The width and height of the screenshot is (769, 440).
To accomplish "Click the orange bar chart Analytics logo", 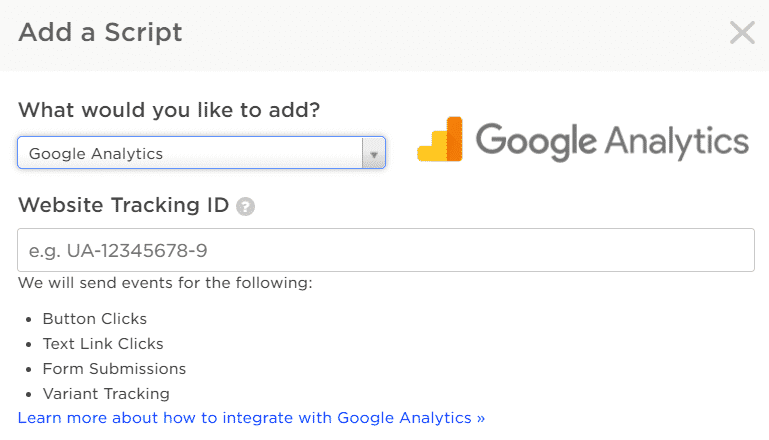I will pos(440,139).
